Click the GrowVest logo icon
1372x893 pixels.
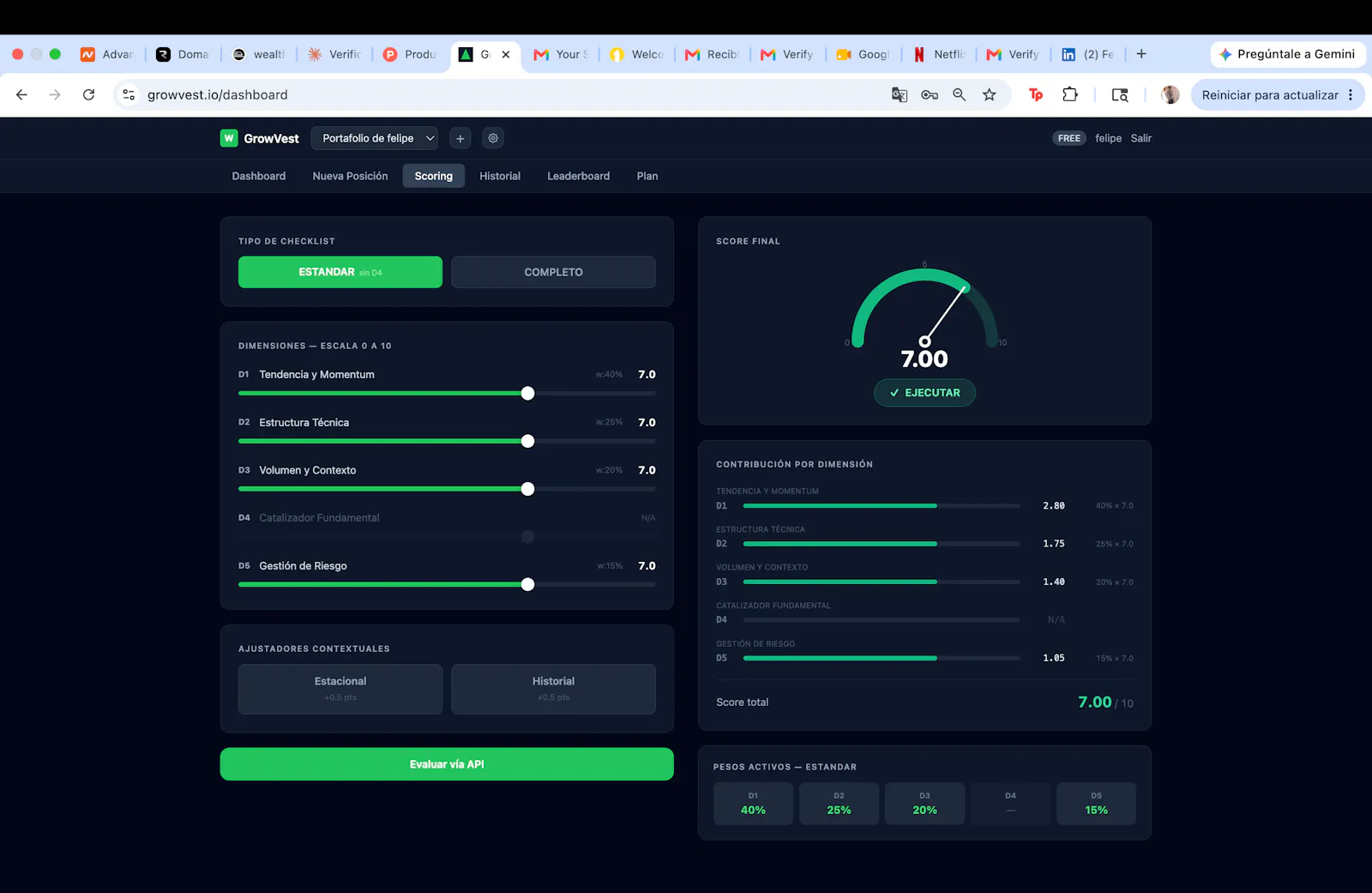(229, 138)
